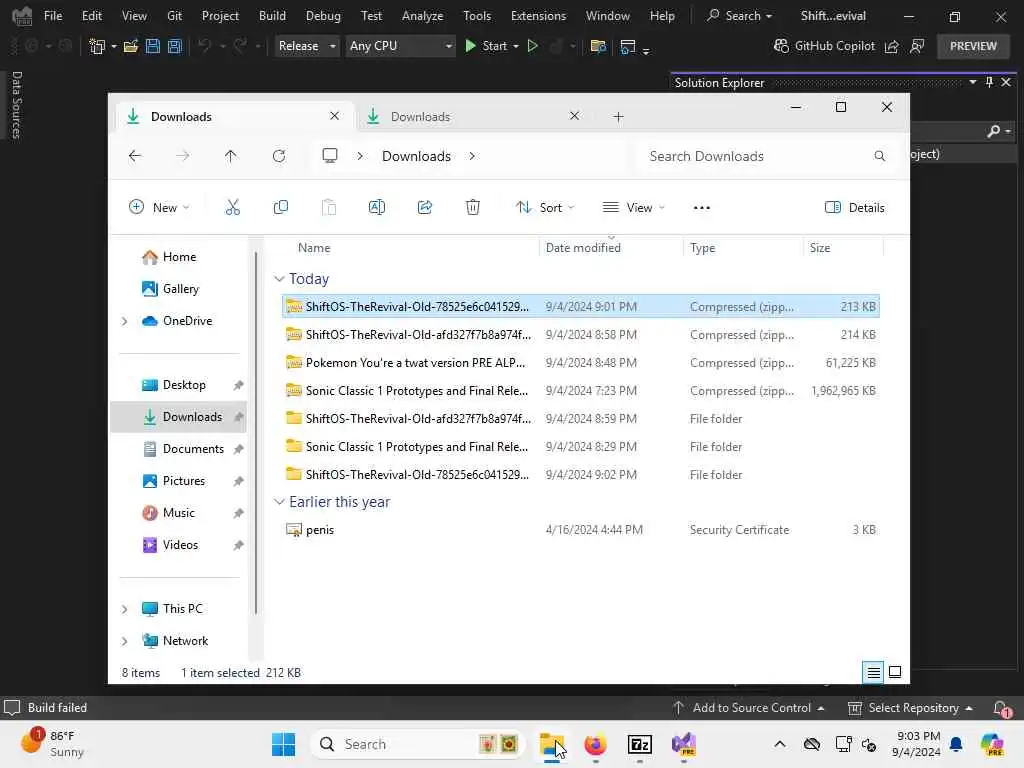1024x768 pixels.
Task: Select the Pokemon You're a twat zip file
Action: [581, 363]
